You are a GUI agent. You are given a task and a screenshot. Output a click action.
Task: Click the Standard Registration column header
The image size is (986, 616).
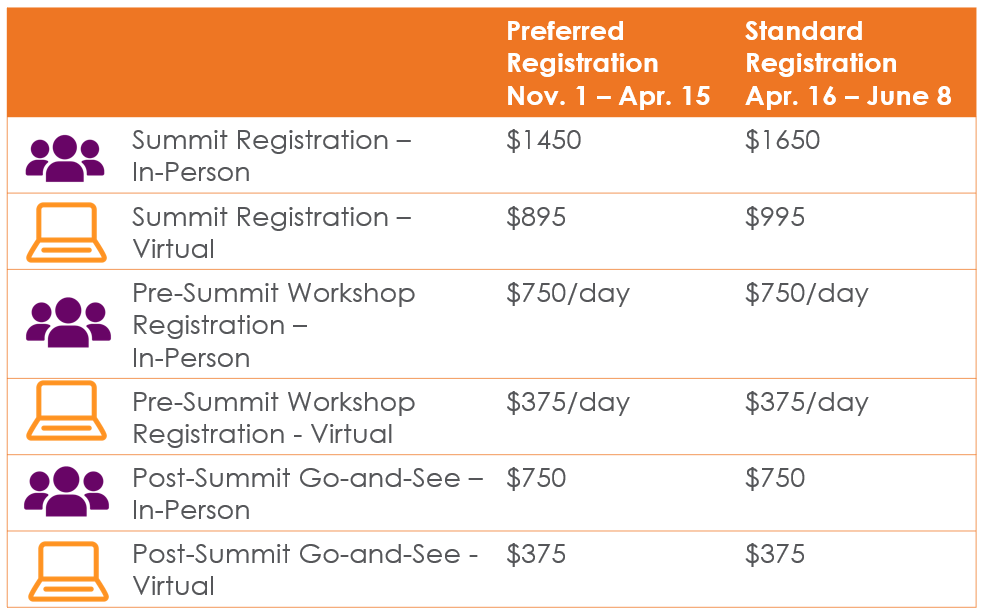[x=848, y=63]
